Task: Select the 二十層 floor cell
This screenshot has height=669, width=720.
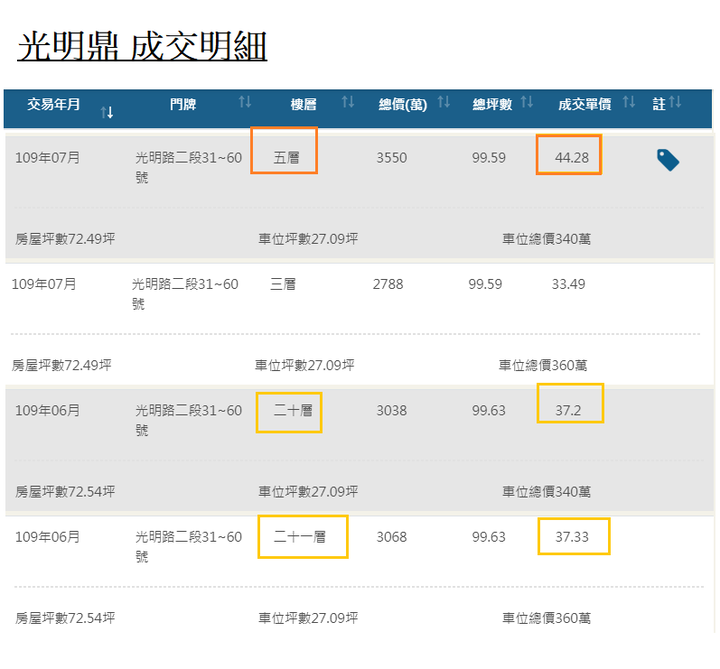Action: [x=293, y=410]
